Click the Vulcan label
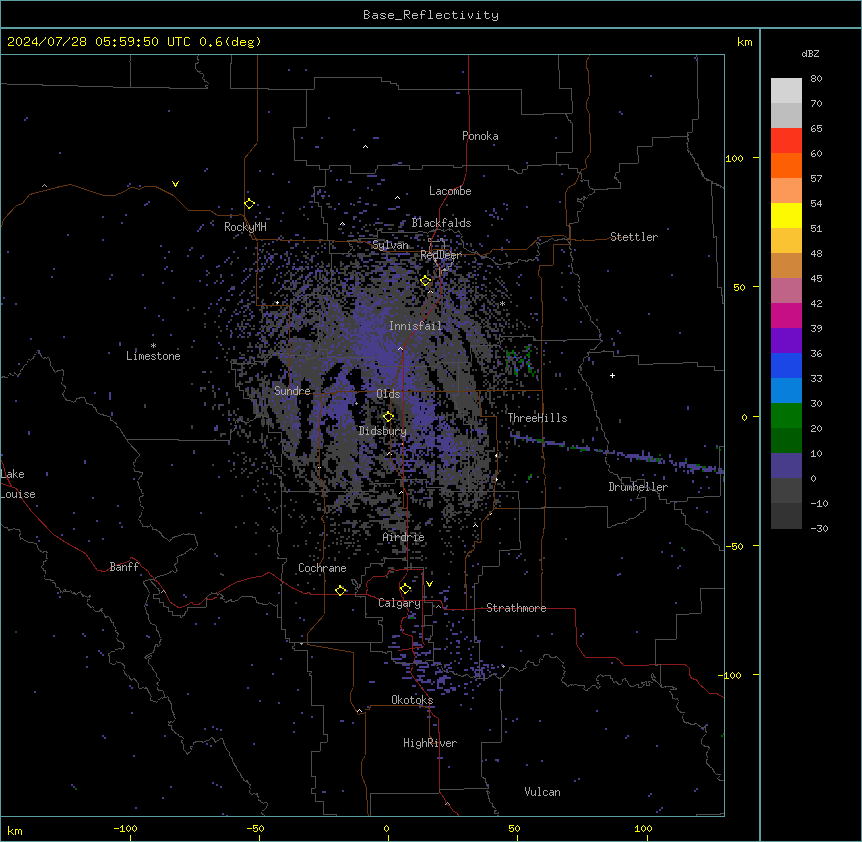The width and height of the screenshot is (862, 842). pyautogui.click(x=543, y=792)
